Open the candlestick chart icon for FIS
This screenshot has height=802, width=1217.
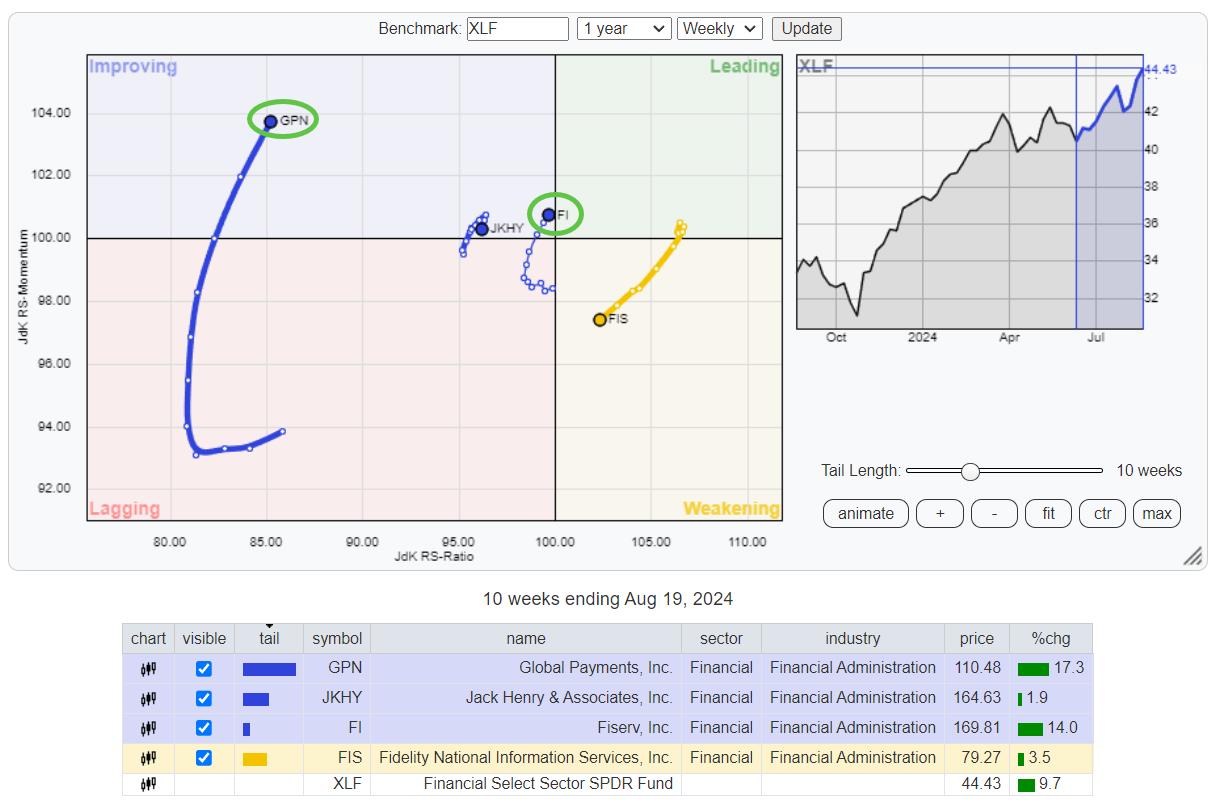[148, 758]
